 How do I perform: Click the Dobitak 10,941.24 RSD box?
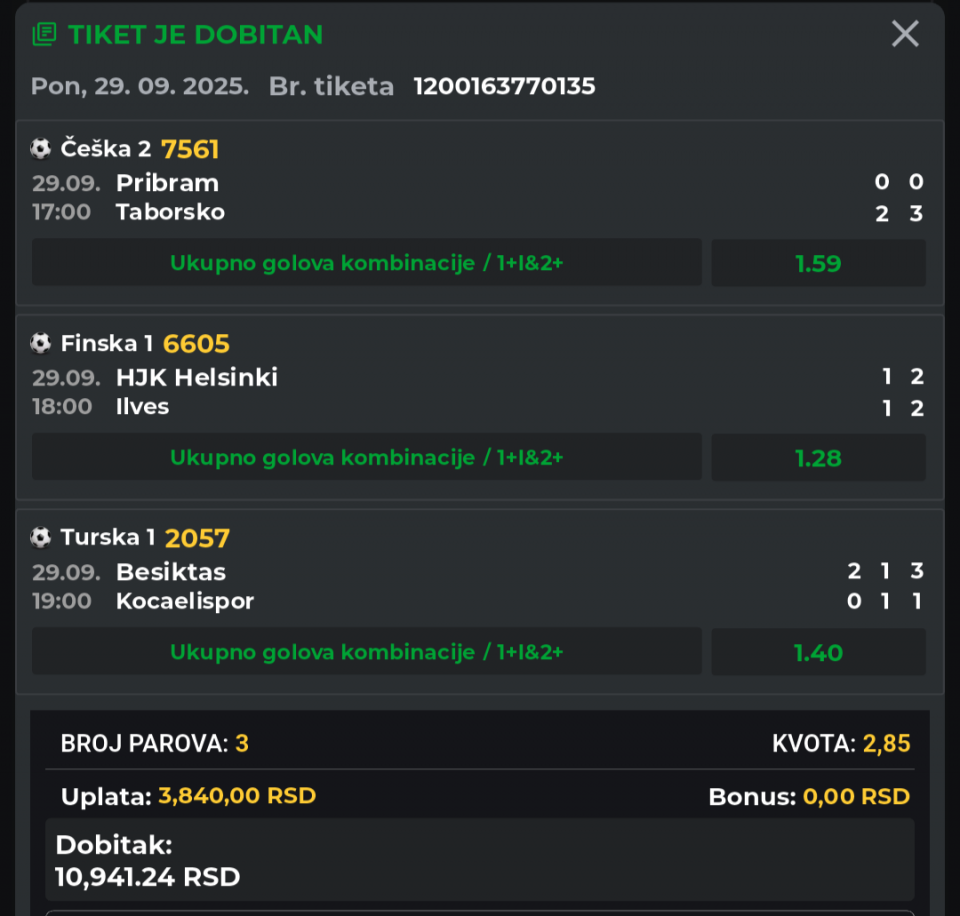(x=480, y=860)
